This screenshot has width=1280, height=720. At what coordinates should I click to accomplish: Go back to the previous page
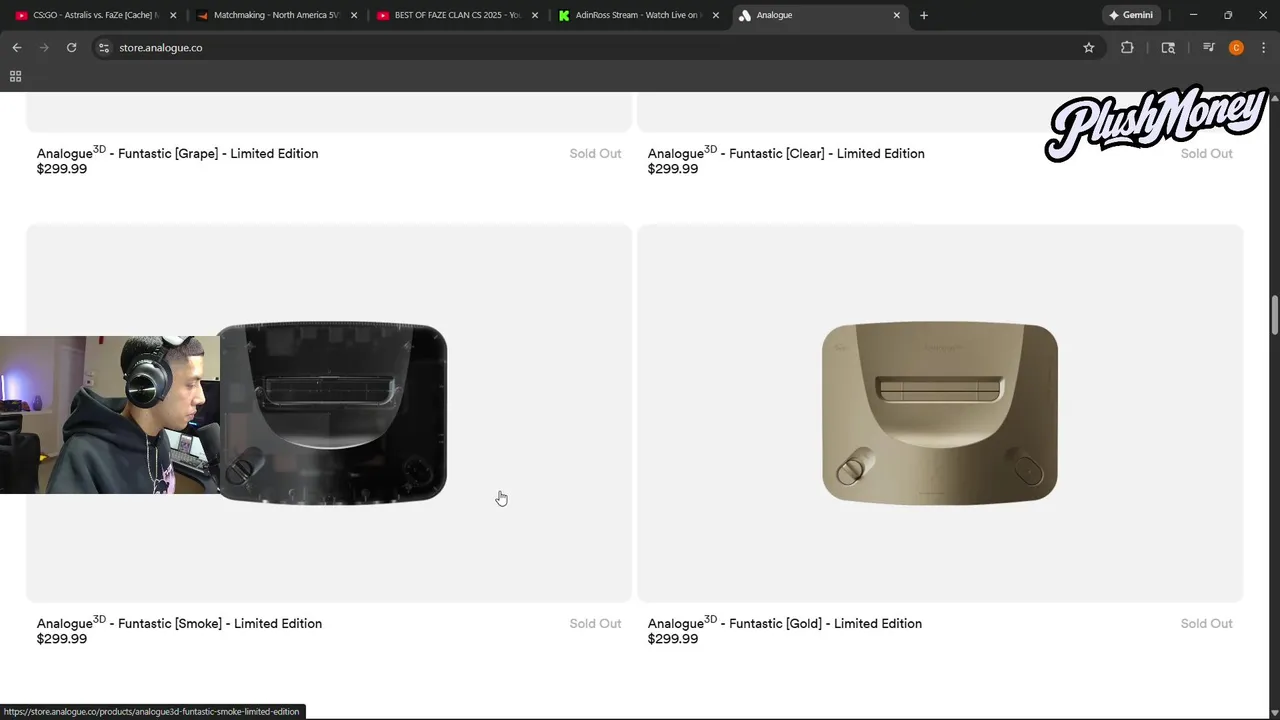coord(17,47)
